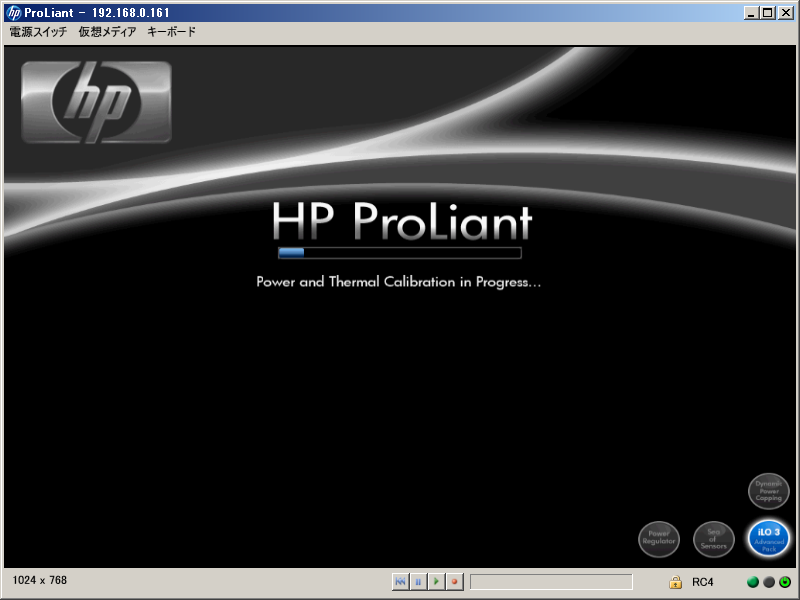Click the Sea of Sensors badge
The image size is (800, 600).
click(713, 539)
